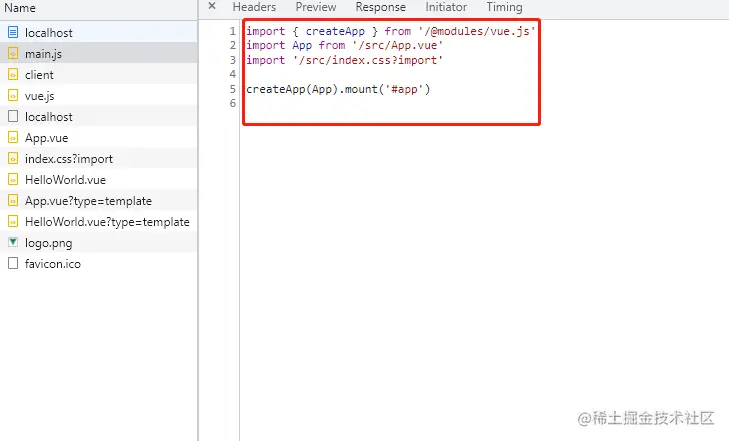Screen dimensions: 729x441
Task: Click line number 5 in the response gutter
Action: 232,89
